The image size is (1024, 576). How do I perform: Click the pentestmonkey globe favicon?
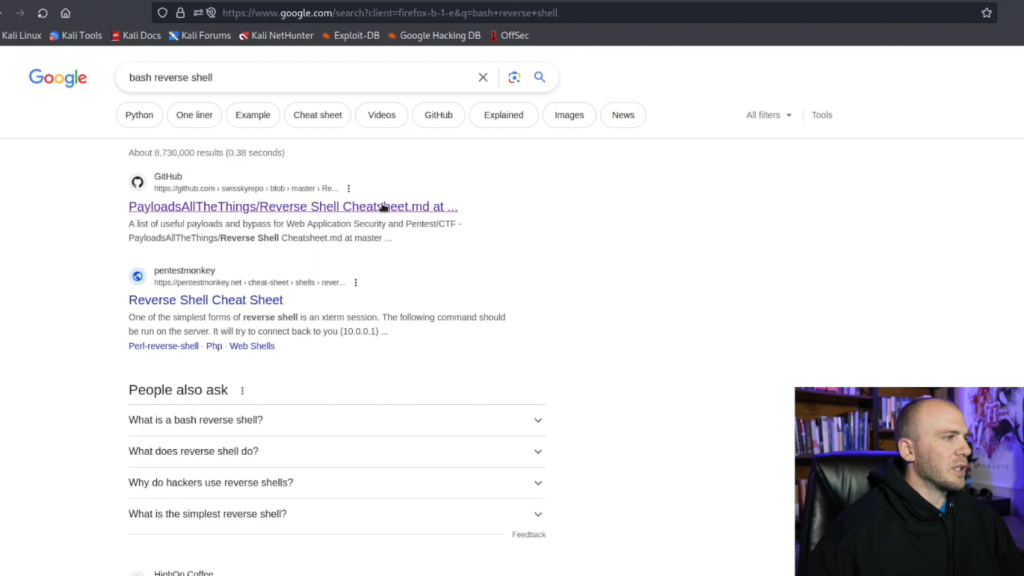137,276
